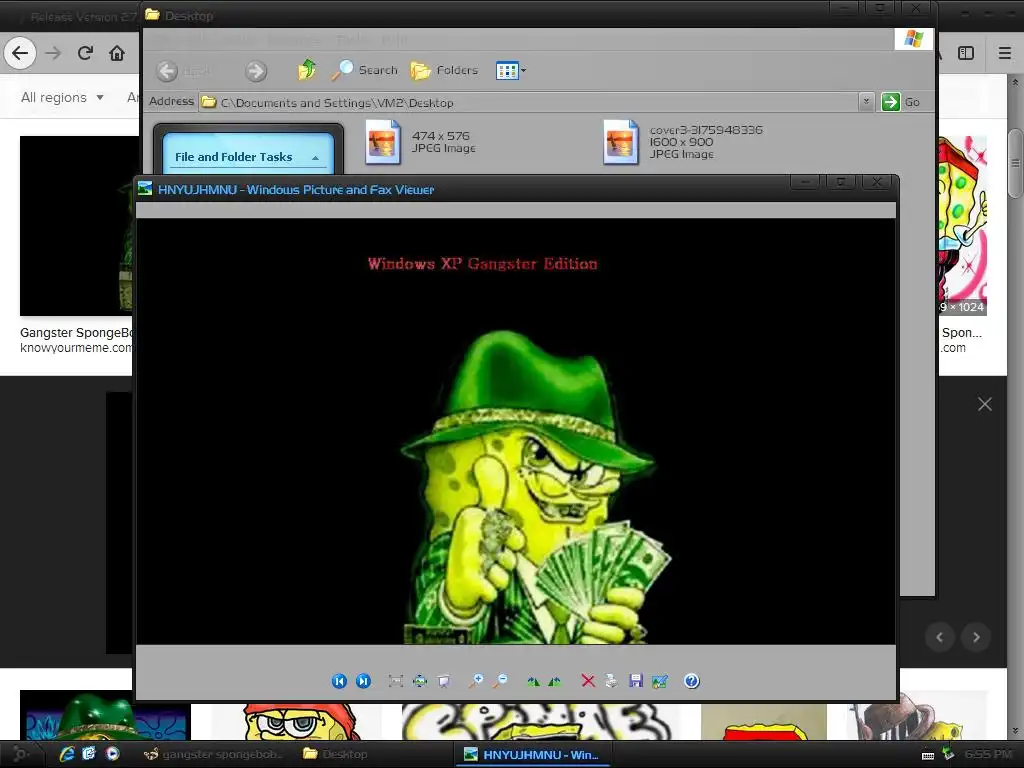This screenshot has width=1024, height=768.
Task: Close the image preview panel in browser
Action: (x=985, y=404)
